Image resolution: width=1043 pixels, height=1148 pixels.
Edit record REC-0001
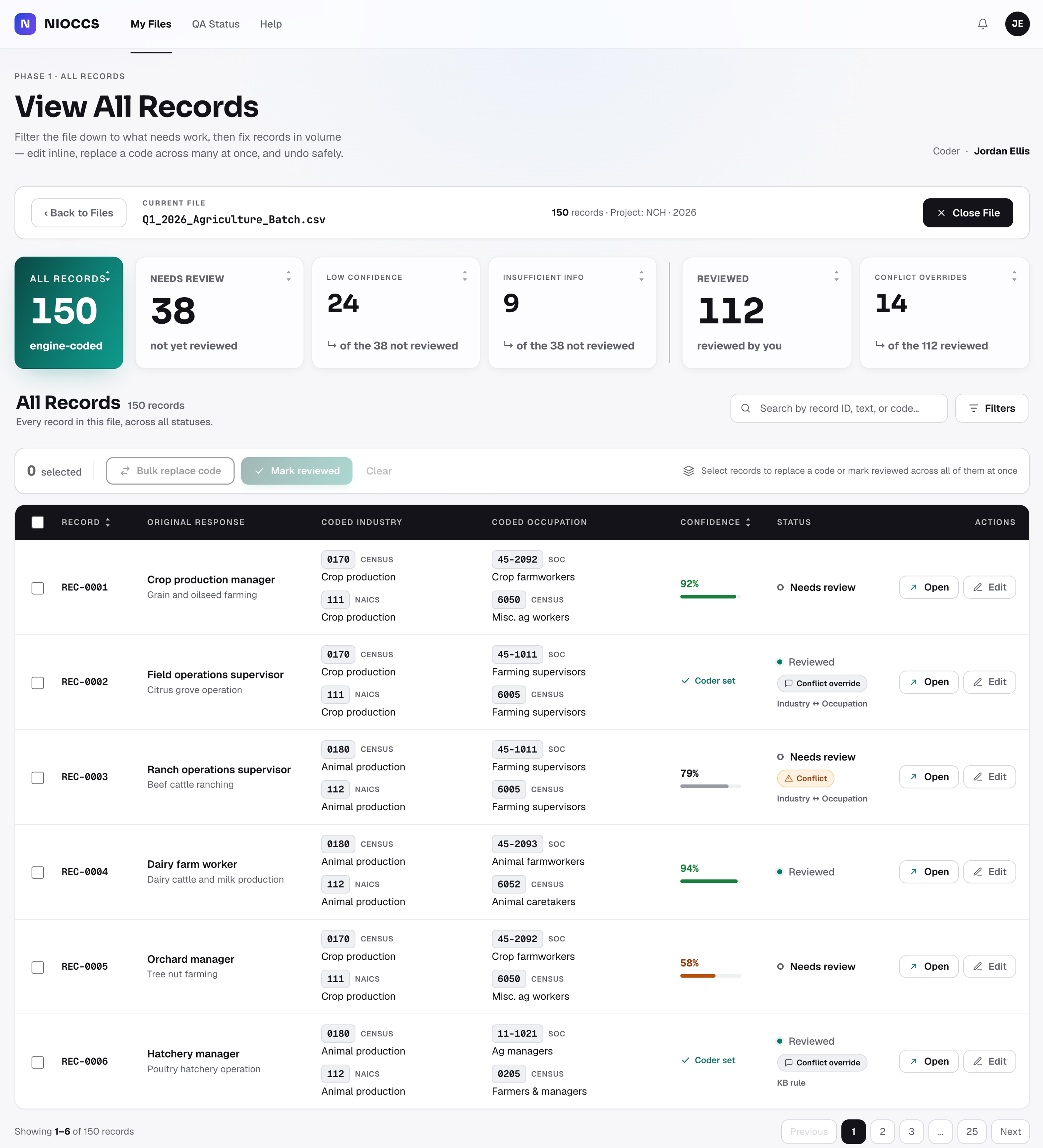coord(989,587)
